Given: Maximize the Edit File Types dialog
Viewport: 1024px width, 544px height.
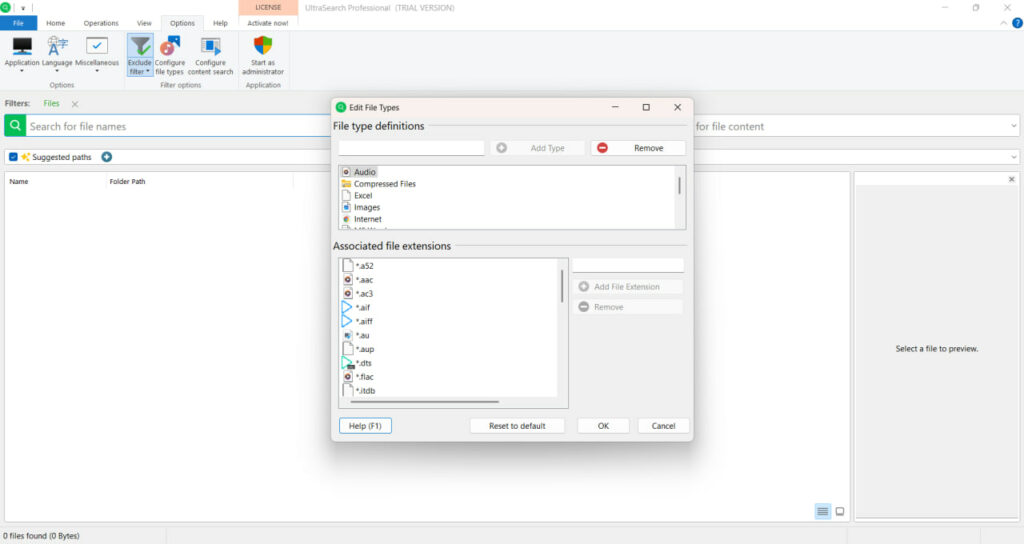Looking at the screenshot, I should (x=646, y=107).
